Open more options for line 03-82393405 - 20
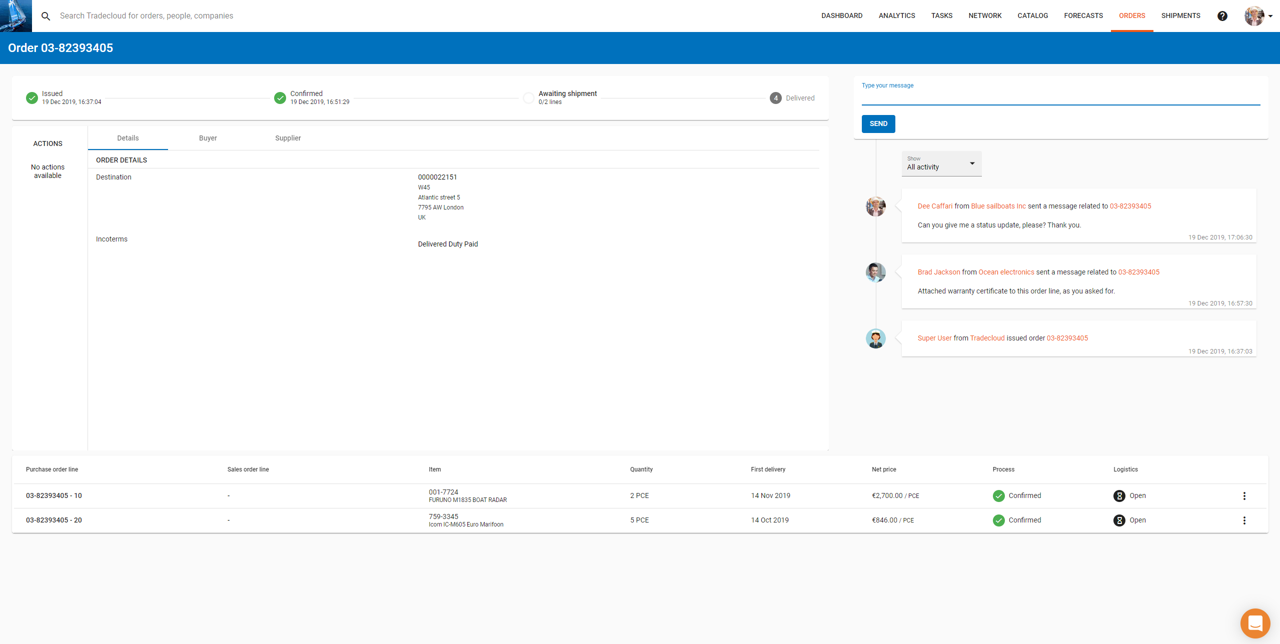 tap(1244, 521)
